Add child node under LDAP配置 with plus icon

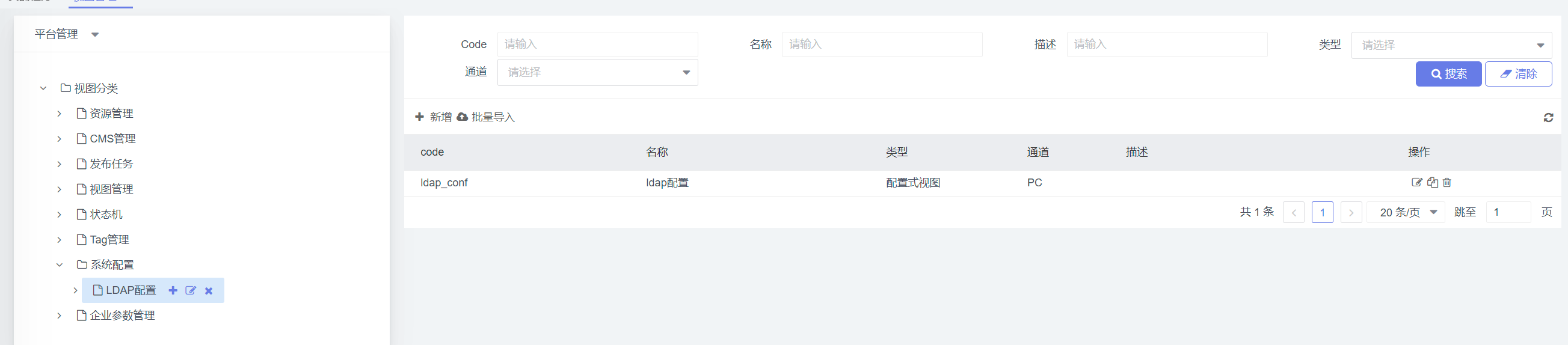point(173,291)
